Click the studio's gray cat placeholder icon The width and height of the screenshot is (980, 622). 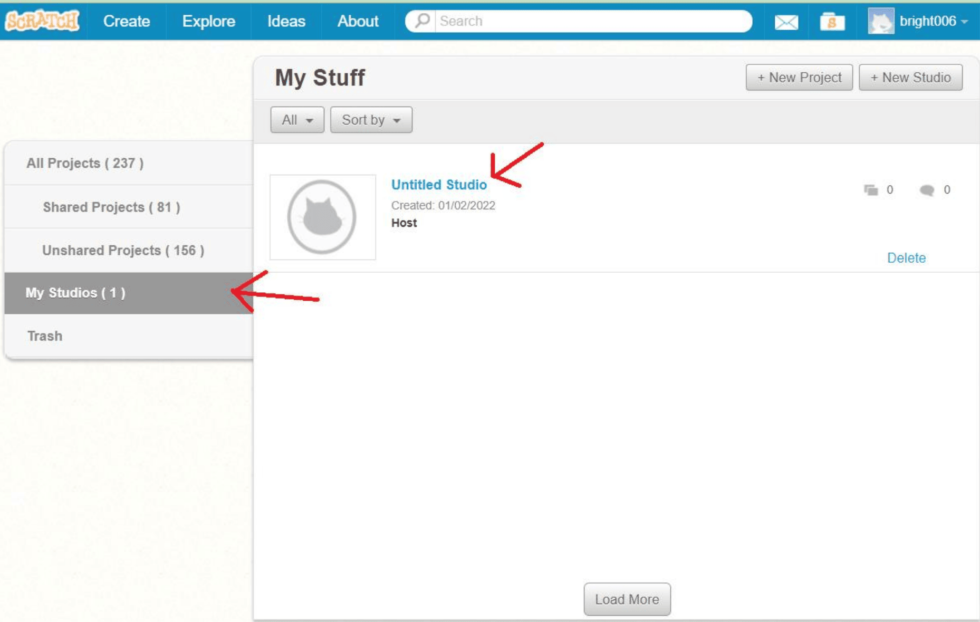click(x=322, y=214)
